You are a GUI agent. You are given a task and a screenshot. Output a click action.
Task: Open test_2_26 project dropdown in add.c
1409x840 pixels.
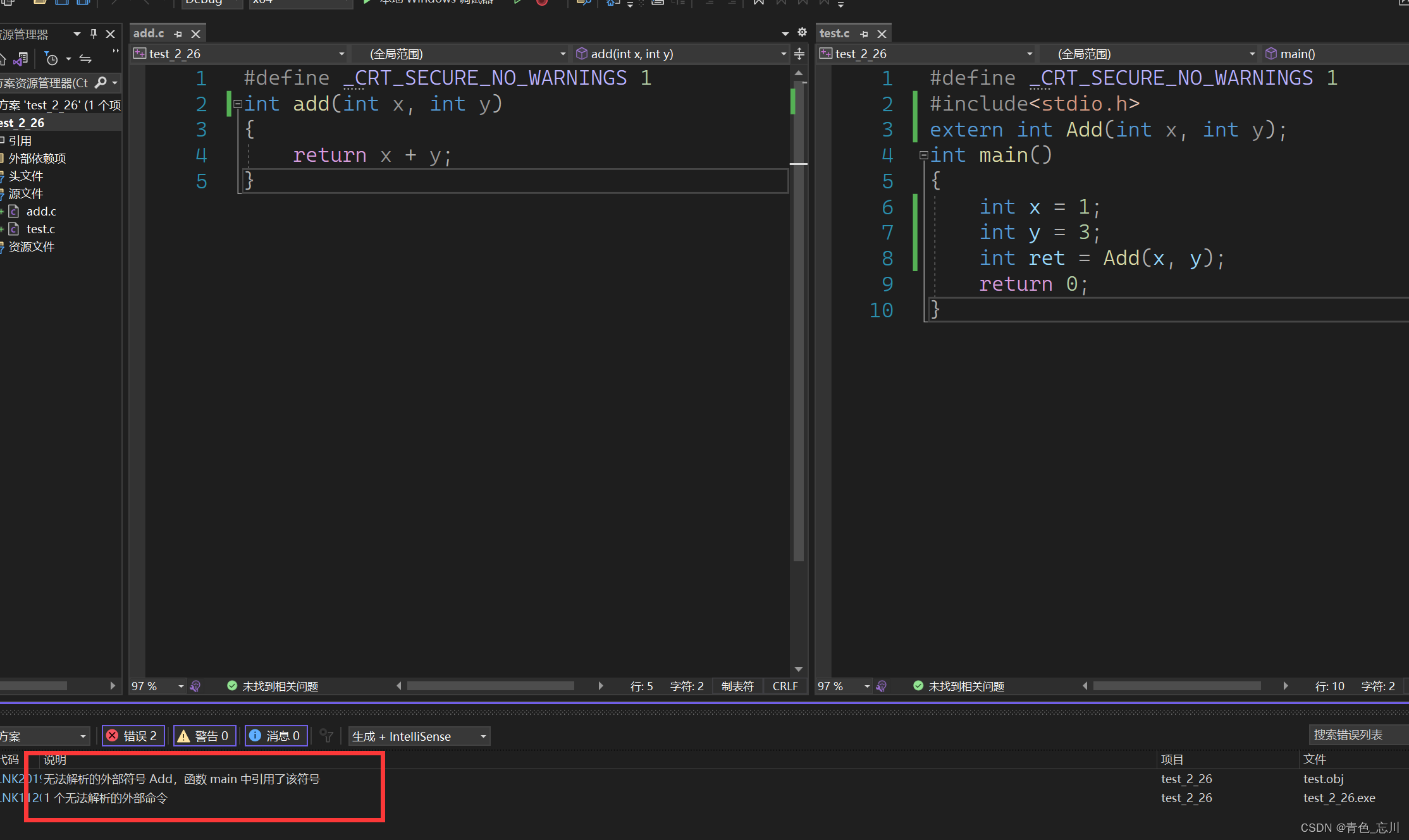(239, 54)
